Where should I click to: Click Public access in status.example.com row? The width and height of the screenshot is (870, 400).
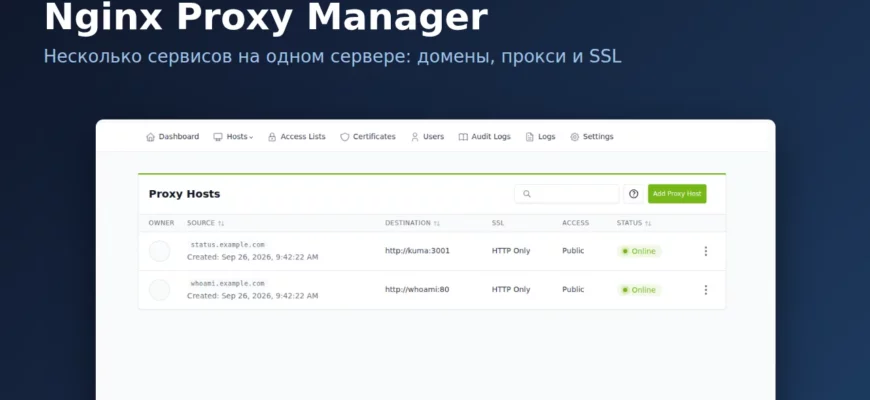(573, 251)
